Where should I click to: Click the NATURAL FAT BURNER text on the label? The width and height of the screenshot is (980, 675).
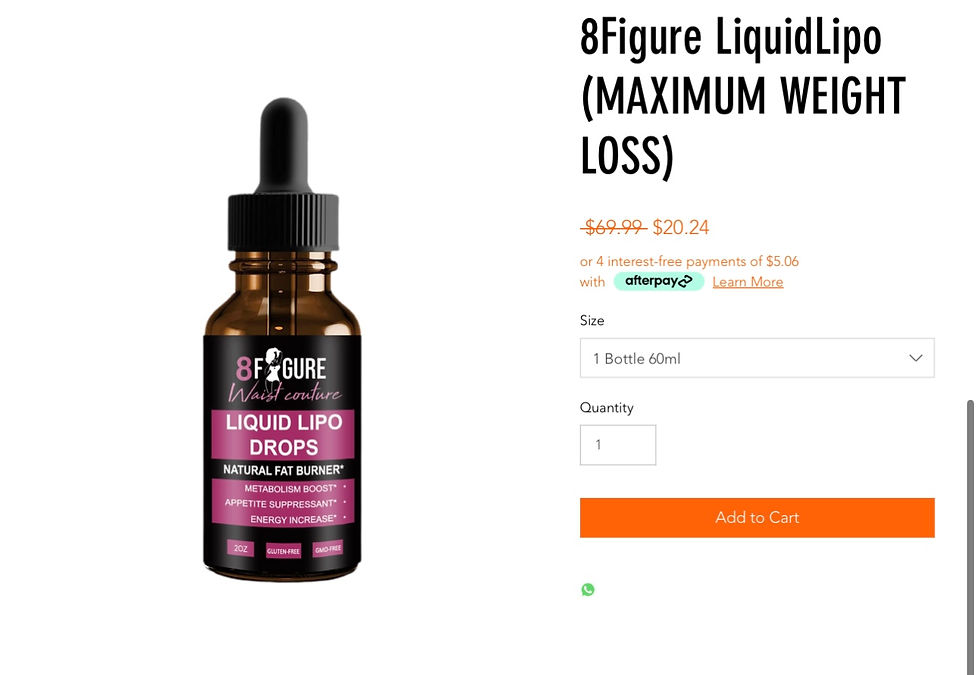coord(283,469)
